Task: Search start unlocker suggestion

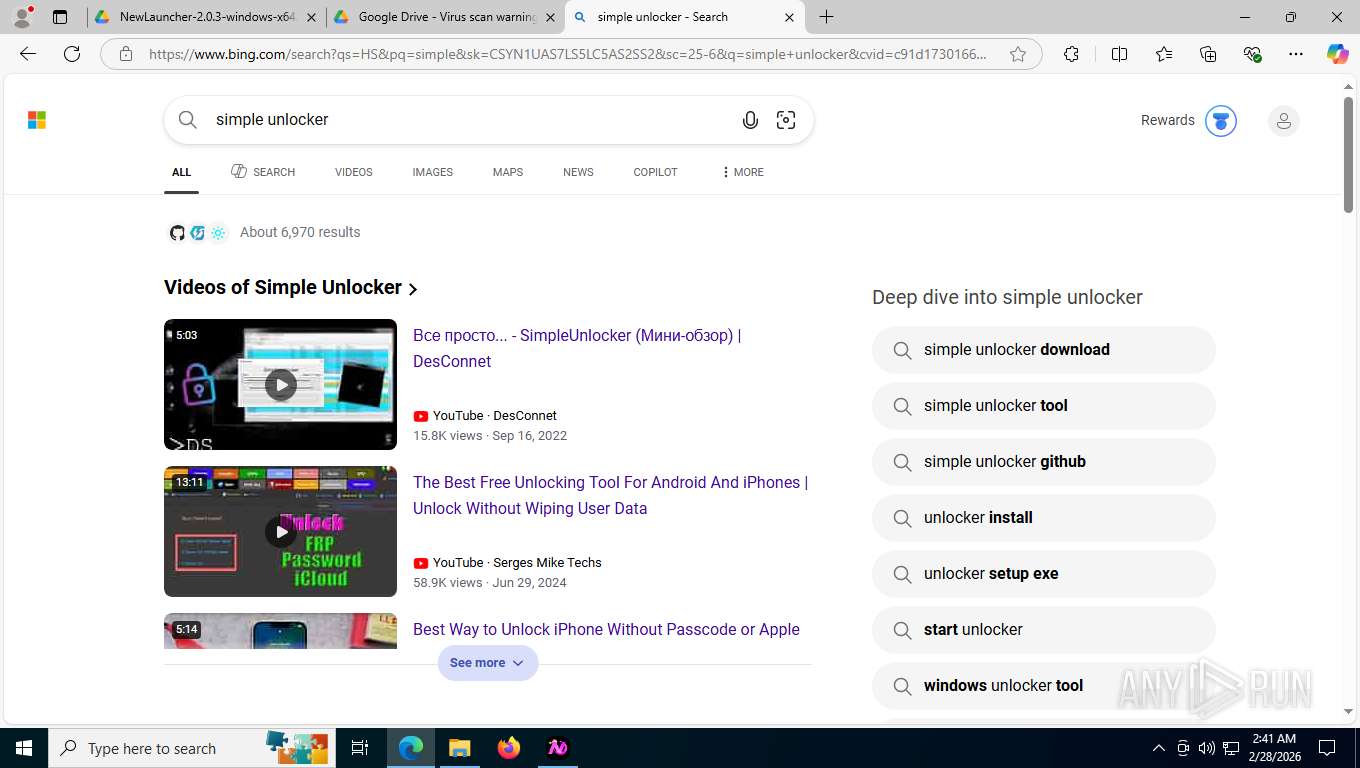Action: point(1043,630)
